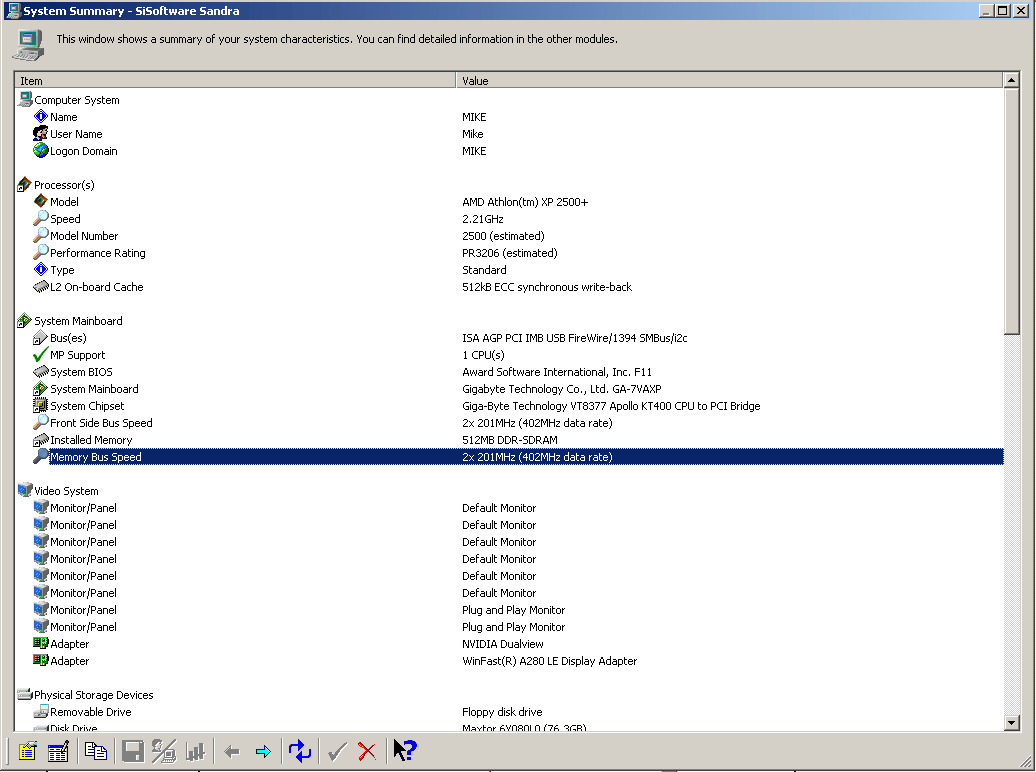The width and height of the screenshot is (1036, 772).
Task: Click the value PR3206 (estimated)
Action: pos(509,253)
